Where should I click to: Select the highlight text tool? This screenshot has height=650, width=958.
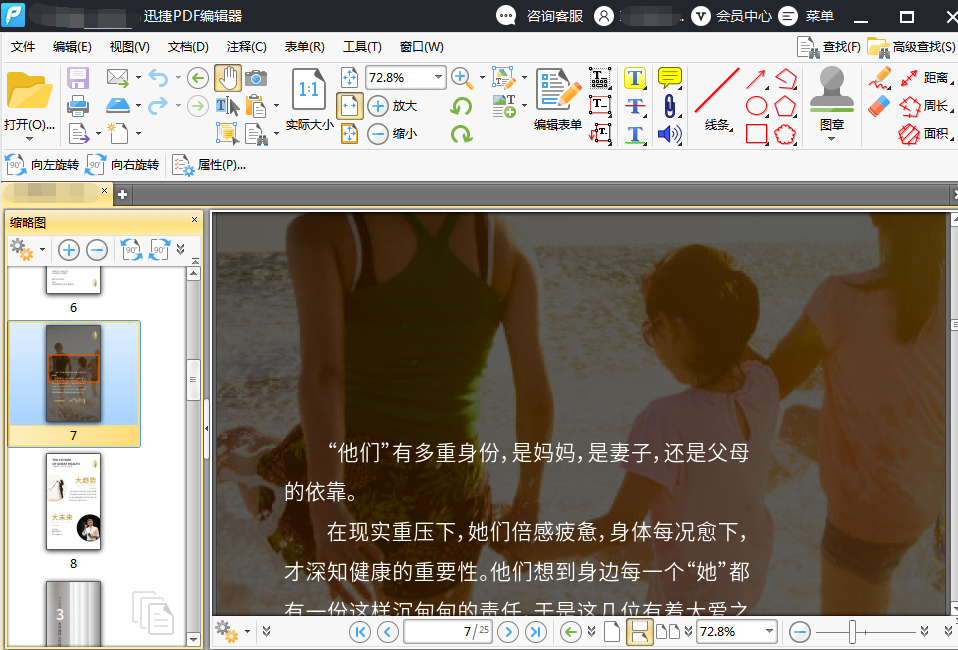(635, 78)
